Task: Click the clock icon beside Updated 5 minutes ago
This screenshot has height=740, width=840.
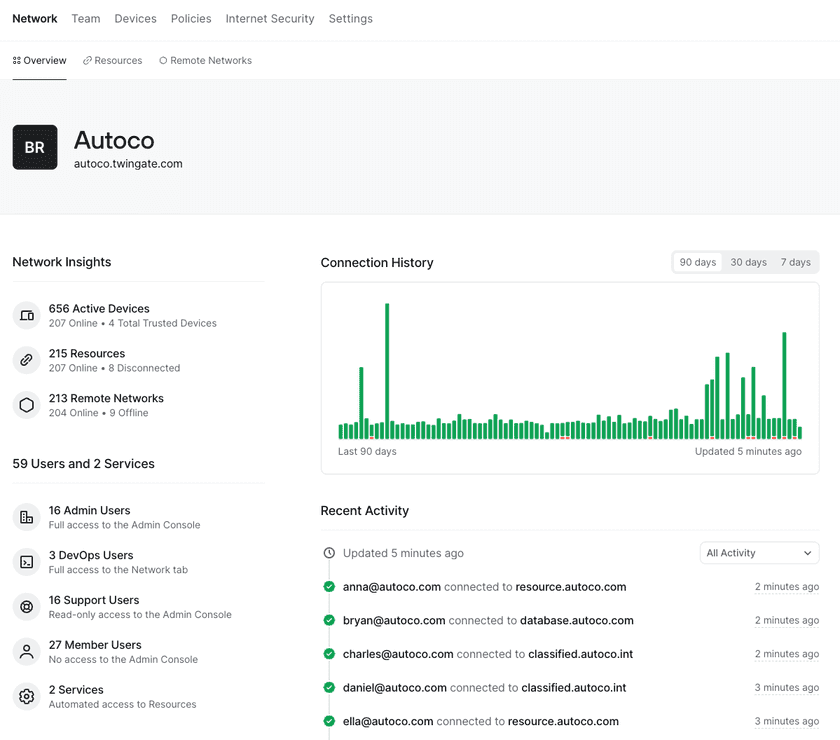Action: coord(329,553)
